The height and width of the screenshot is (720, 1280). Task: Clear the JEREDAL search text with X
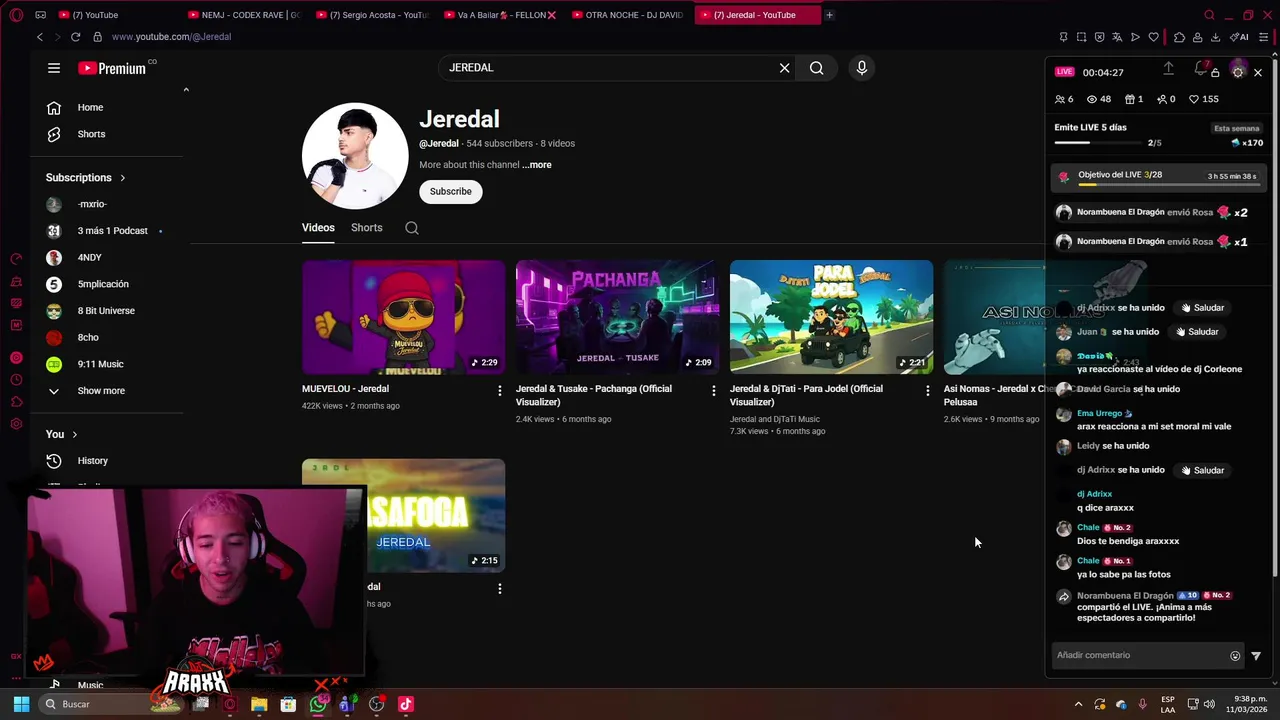click(785, 68)
